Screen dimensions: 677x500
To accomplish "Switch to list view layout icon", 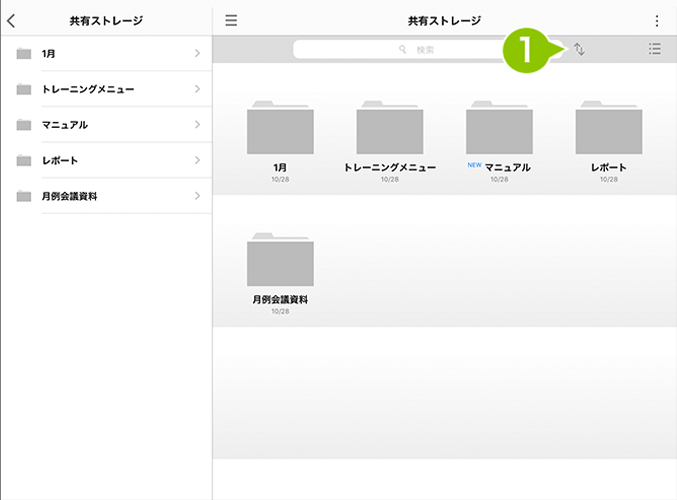I will [655, 49].
